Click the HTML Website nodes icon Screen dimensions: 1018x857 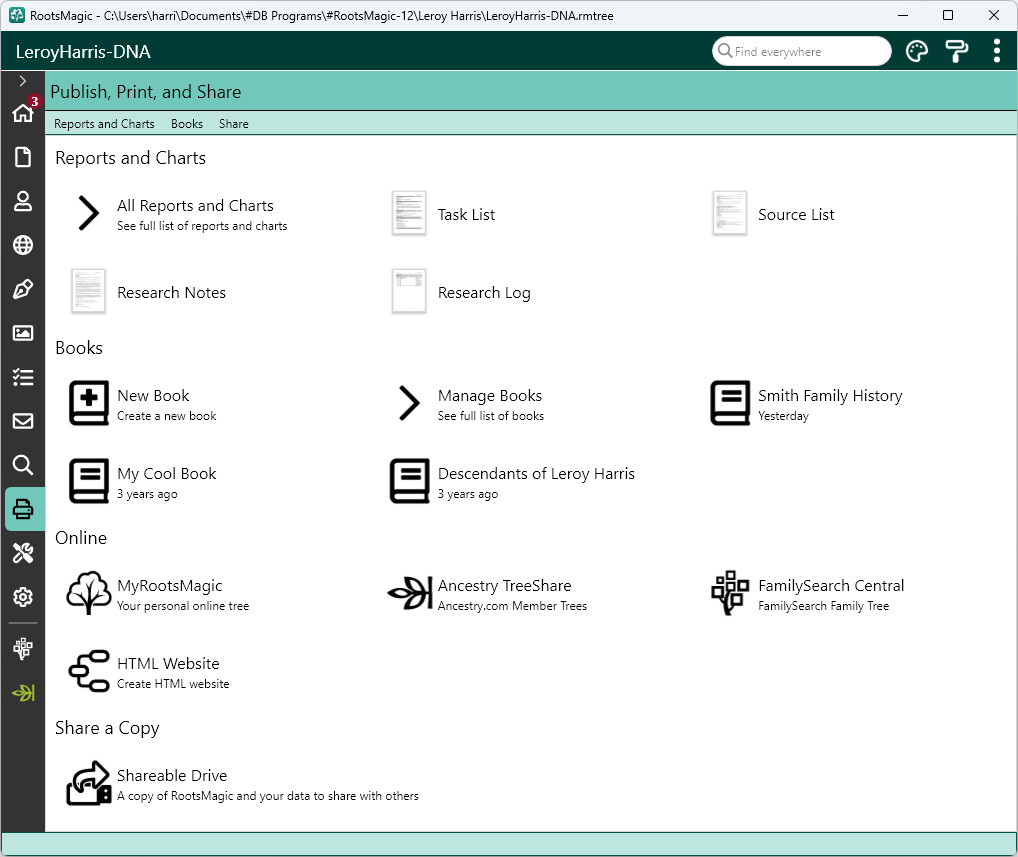(x=89, y=671)
